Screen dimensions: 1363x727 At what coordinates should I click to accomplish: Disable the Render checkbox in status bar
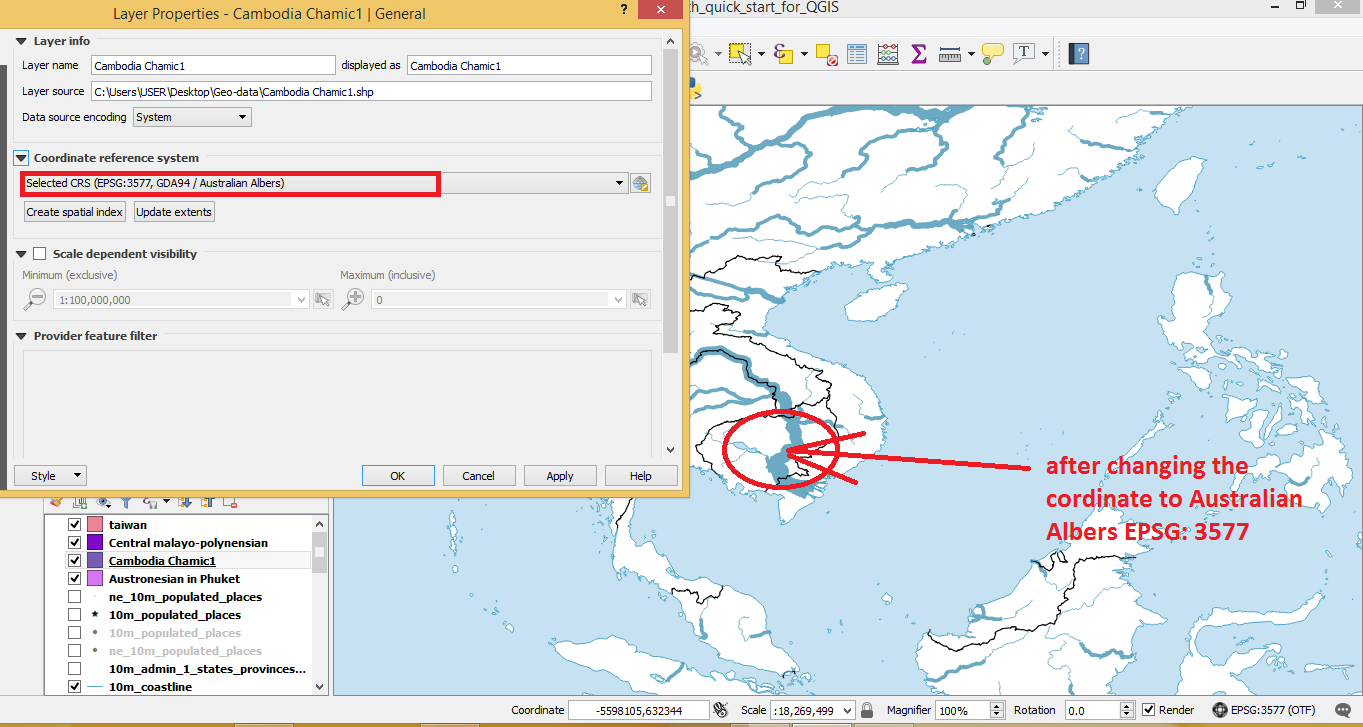[x=1149, y=710]
